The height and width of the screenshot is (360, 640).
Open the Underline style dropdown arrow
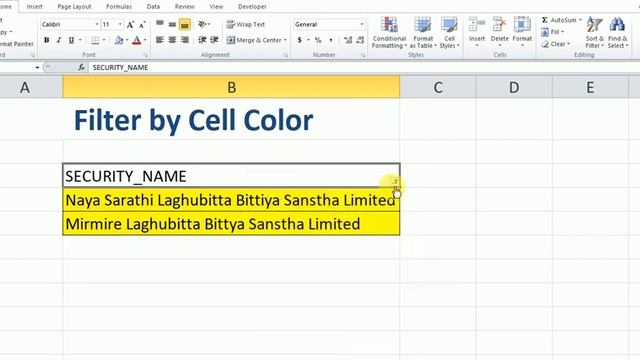point(80,40)
